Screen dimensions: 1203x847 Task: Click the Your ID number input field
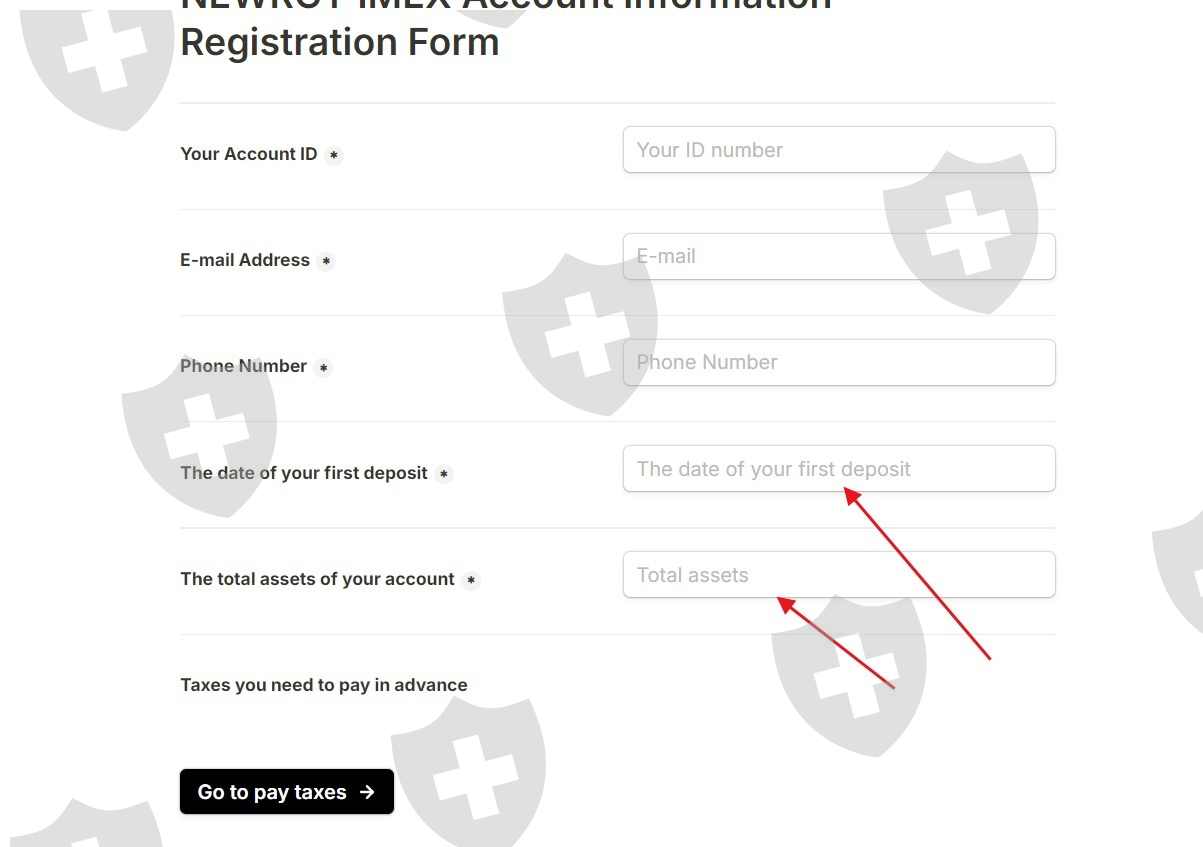click(x=838, y=150)
